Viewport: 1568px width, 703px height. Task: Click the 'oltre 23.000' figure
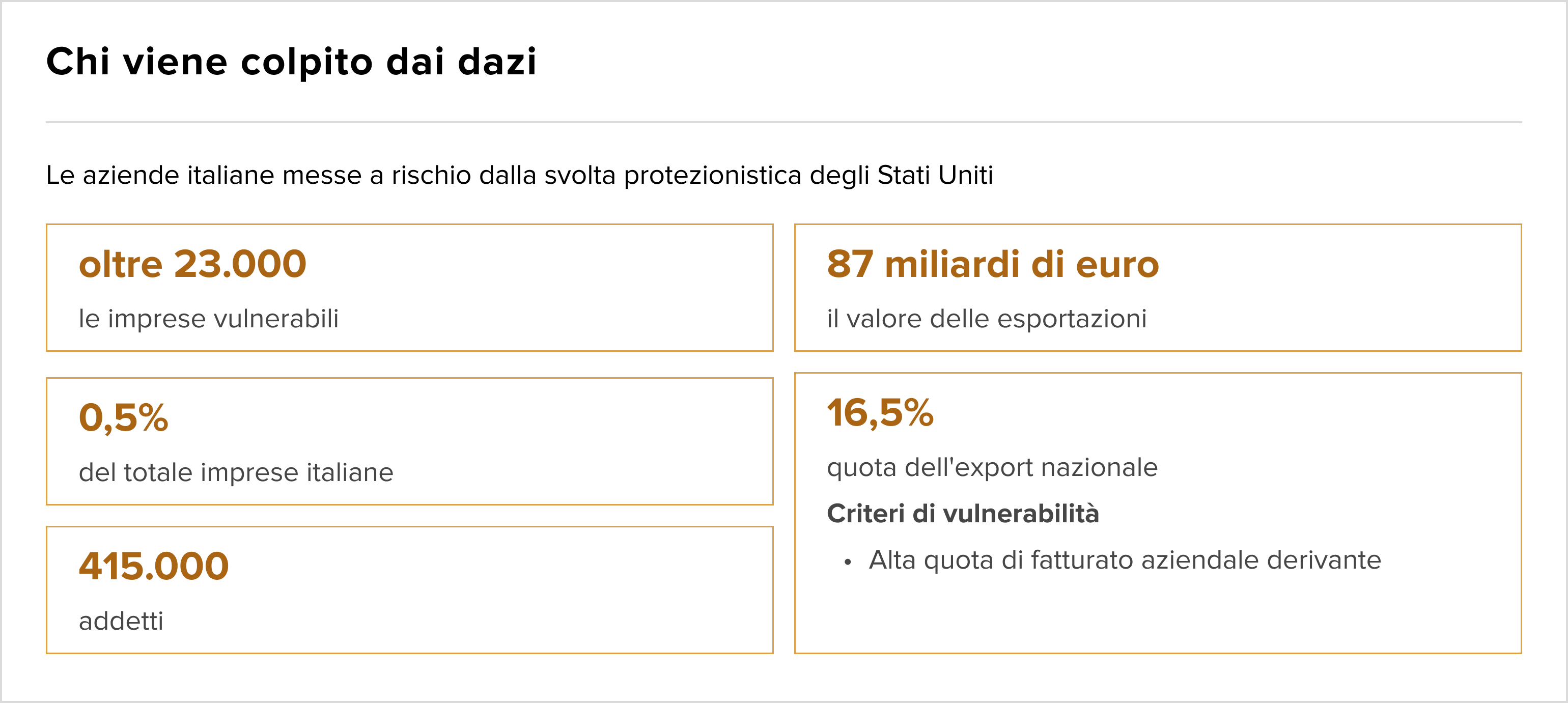tap(192, 264)
